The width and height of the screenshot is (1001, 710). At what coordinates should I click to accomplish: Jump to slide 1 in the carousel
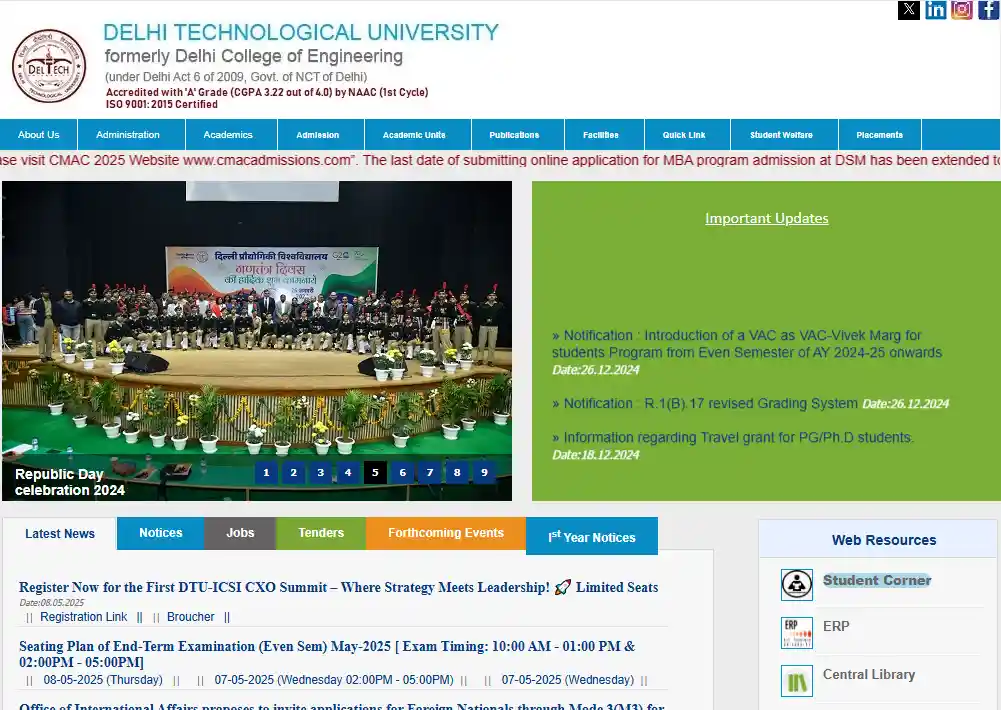click(266, 473)
